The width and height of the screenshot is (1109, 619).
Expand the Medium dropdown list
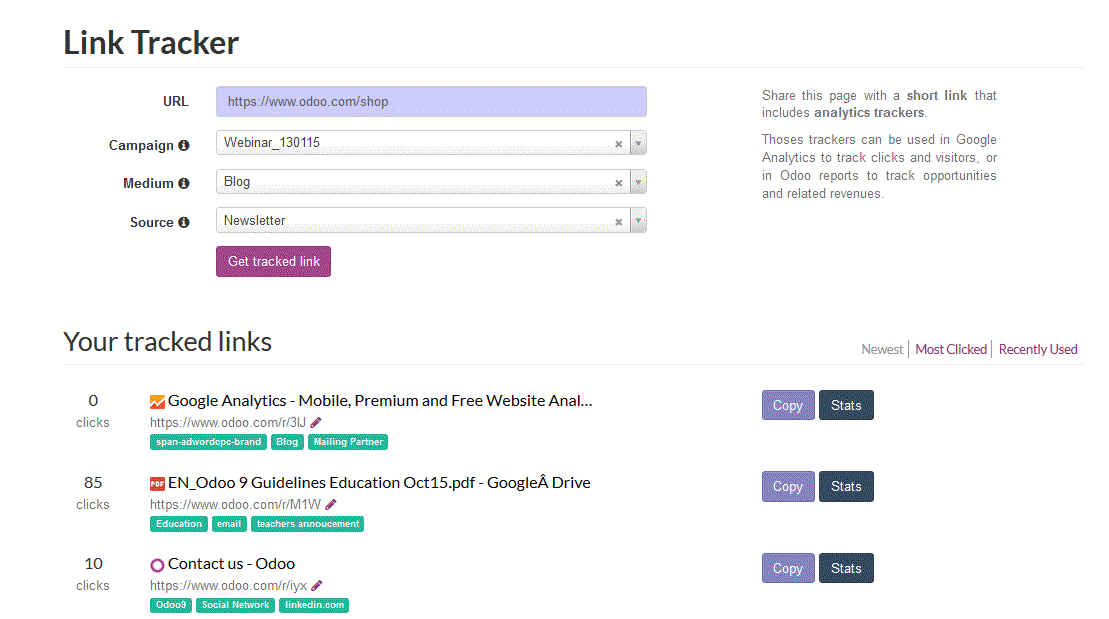click(x=638, y=181)
